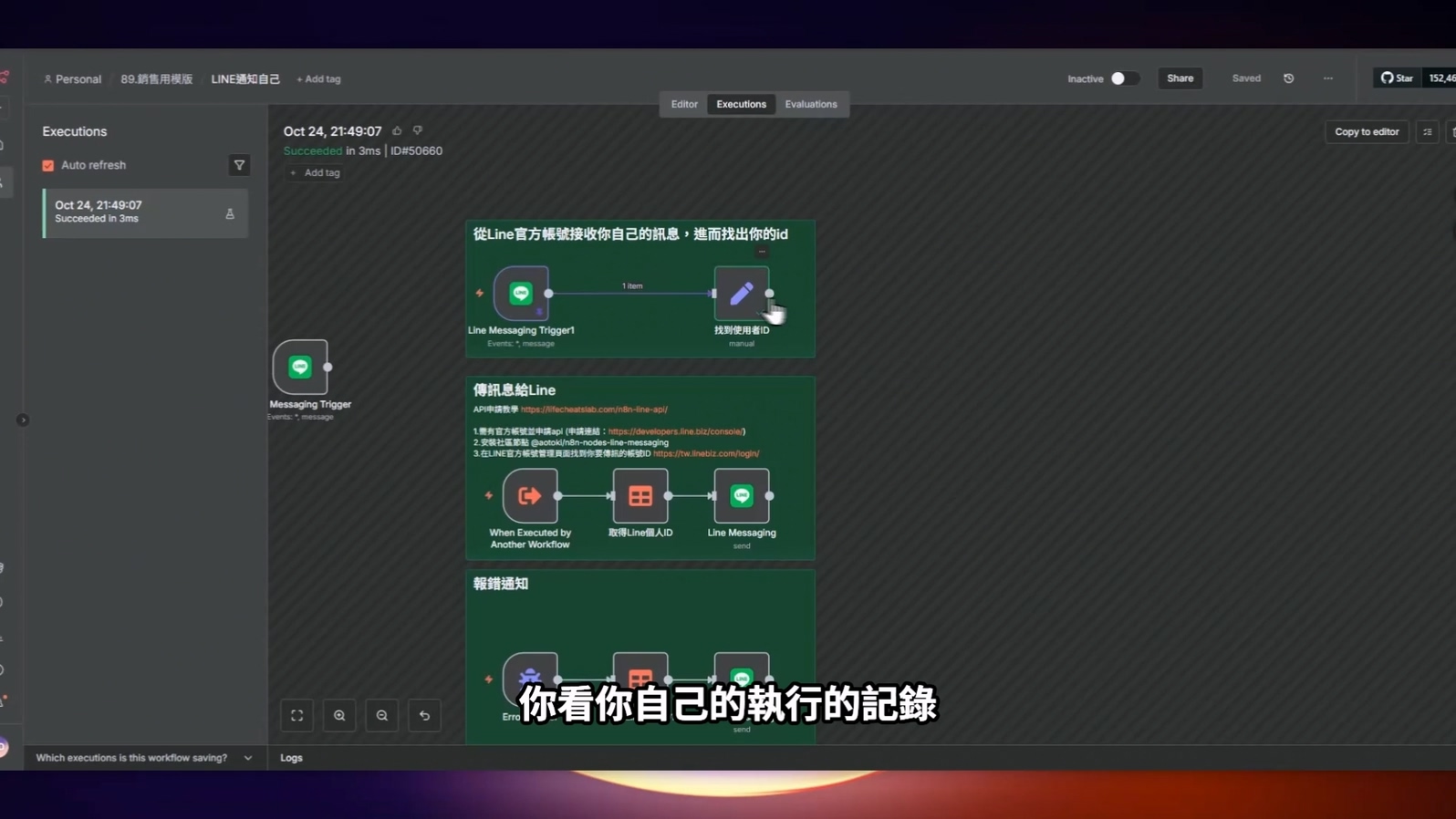The width and height of the screenshot is (1456, 819).
Task: Click checklist icon beside Copy to editor
Action: point(1428,132)
